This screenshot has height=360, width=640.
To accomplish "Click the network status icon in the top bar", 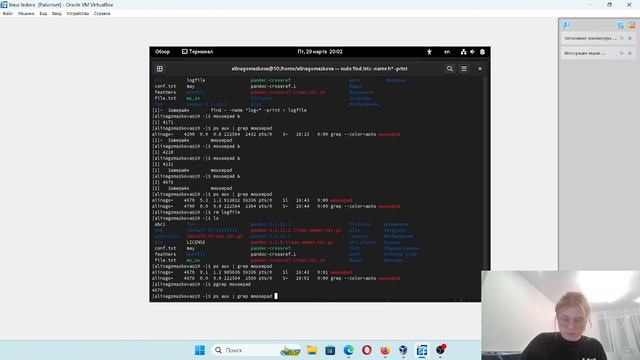I will click(x=463, y=52).
